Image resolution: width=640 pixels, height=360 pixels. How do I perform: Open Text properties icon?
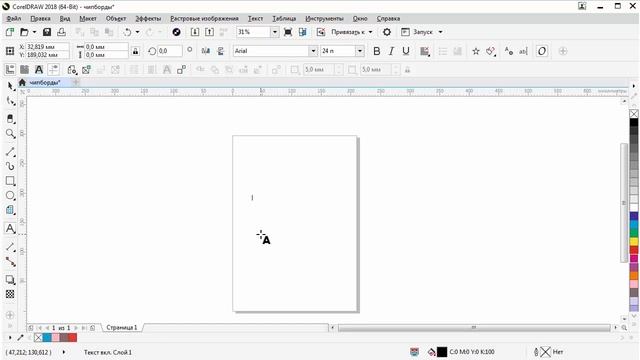509,51
